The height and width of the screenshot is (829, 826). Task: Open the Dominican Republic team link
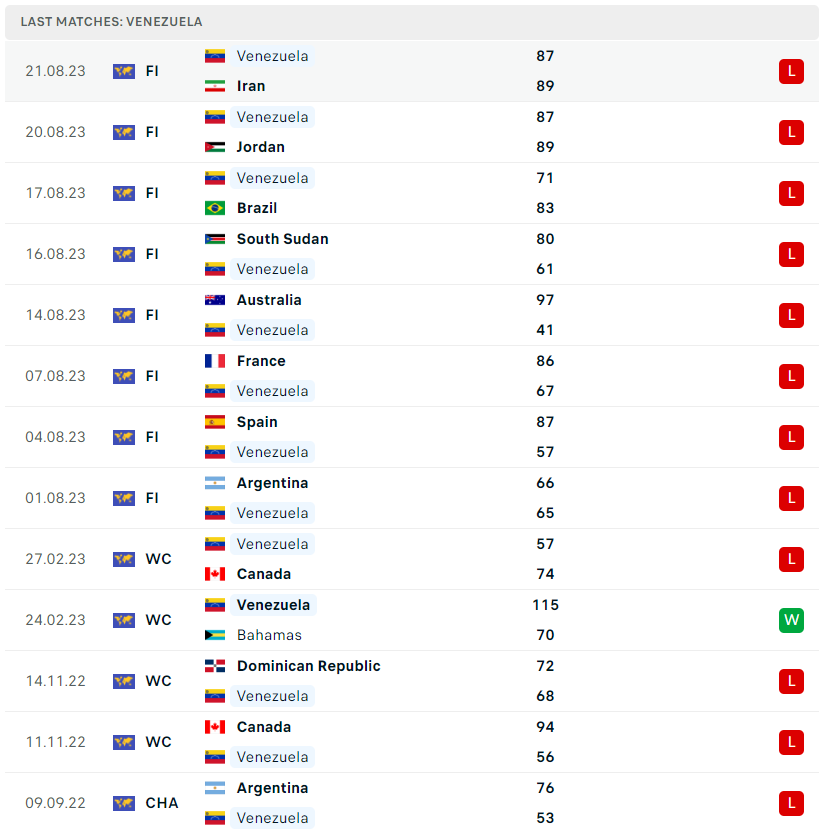[x=308, y=666]
